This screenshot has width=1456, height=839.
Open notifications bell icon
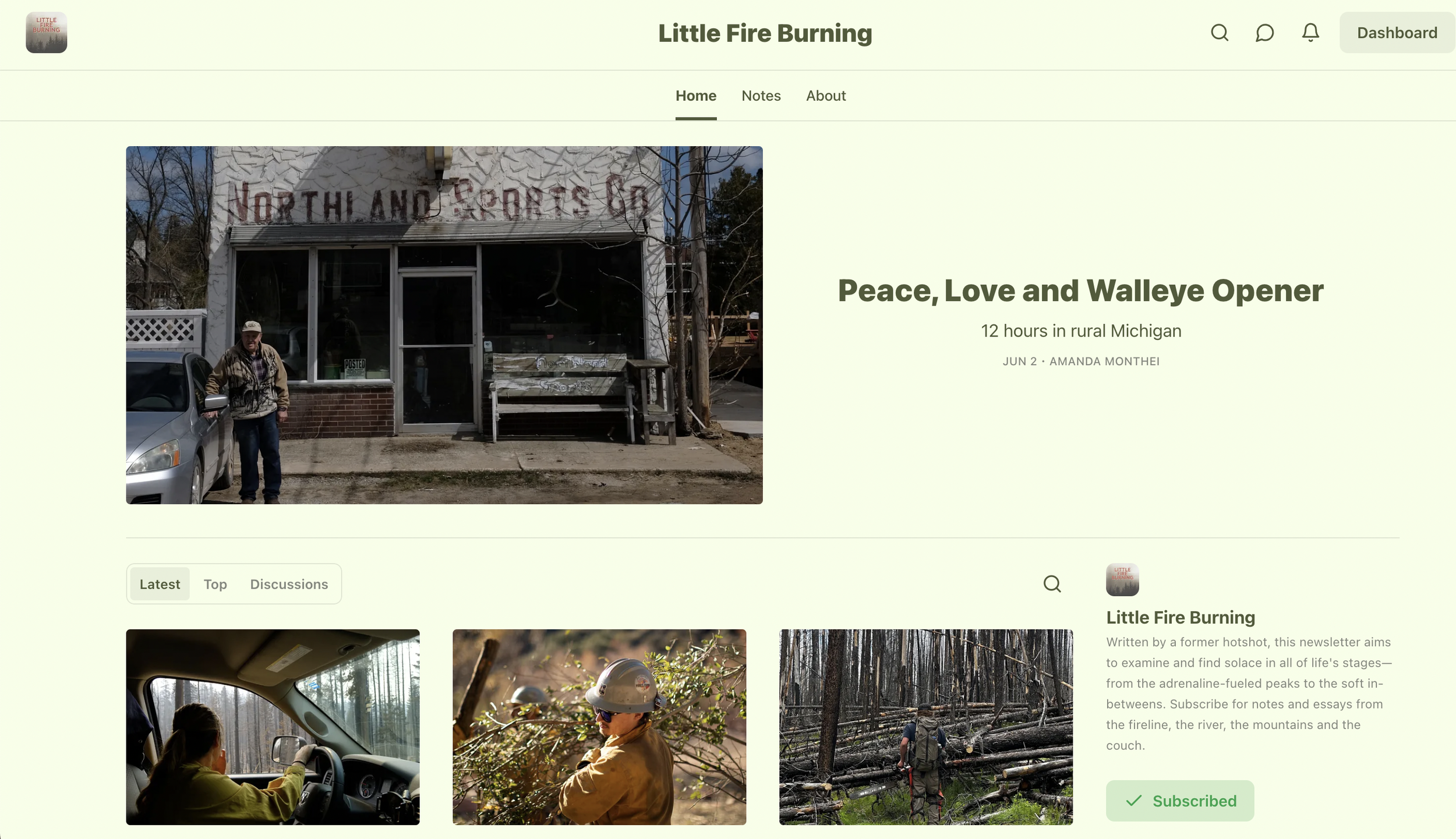1310,33
